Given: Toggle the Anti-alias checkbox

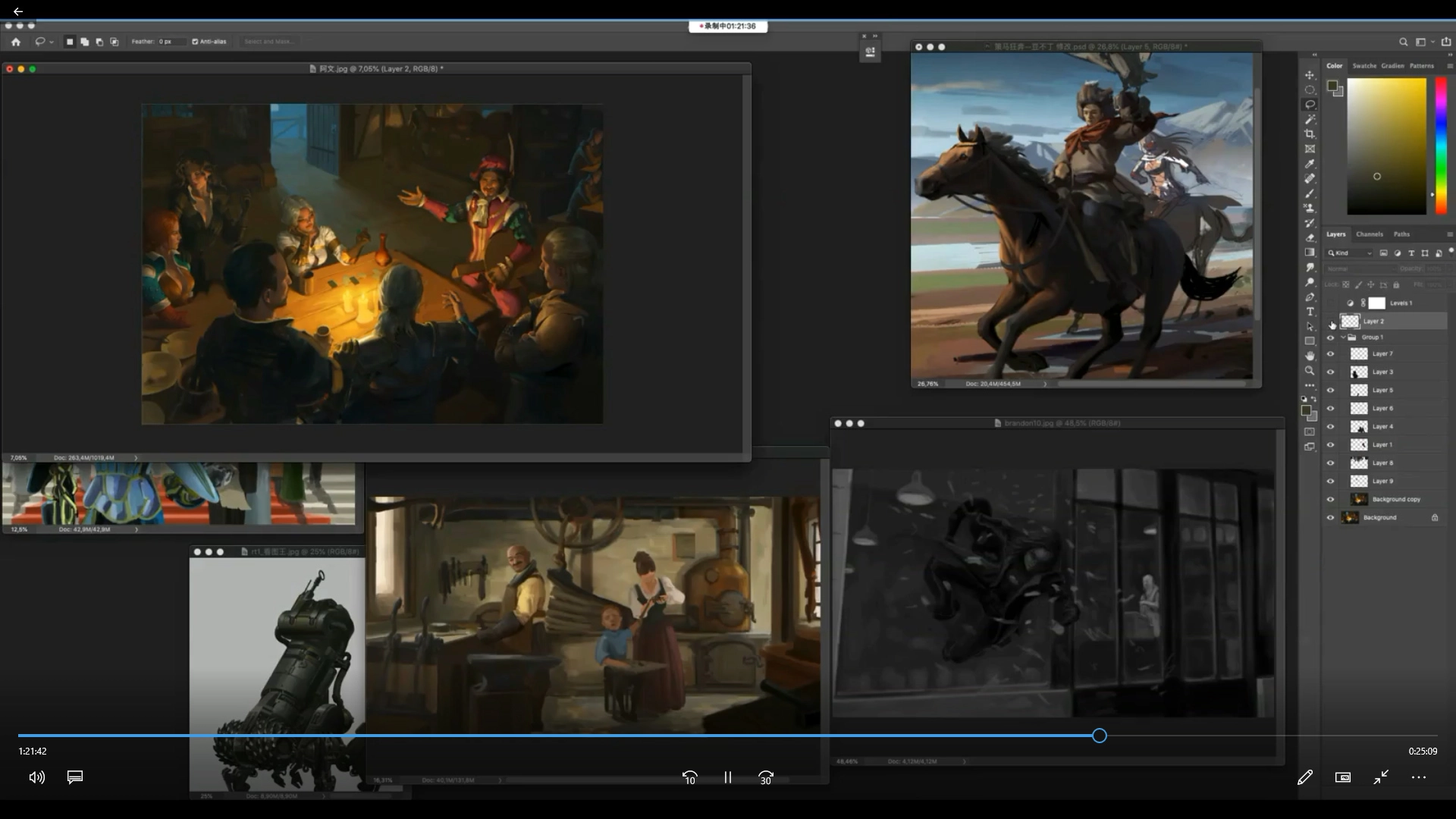Looking at the screenshot, I should click(x=195, y=42).
